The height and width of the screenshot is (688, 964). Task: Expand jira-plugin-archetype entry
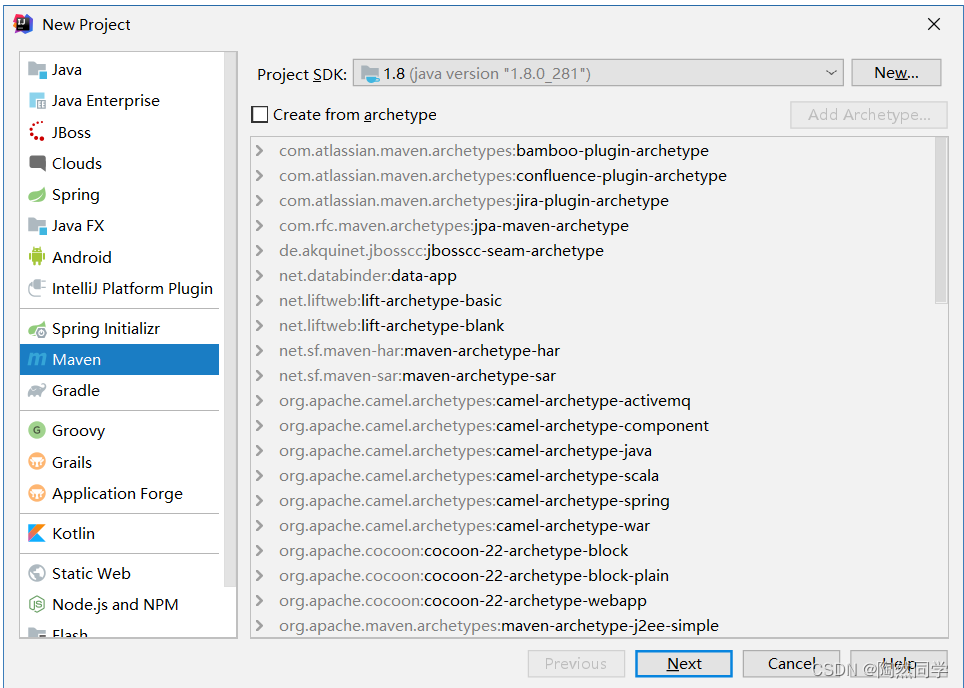click(x=259, y=200)
